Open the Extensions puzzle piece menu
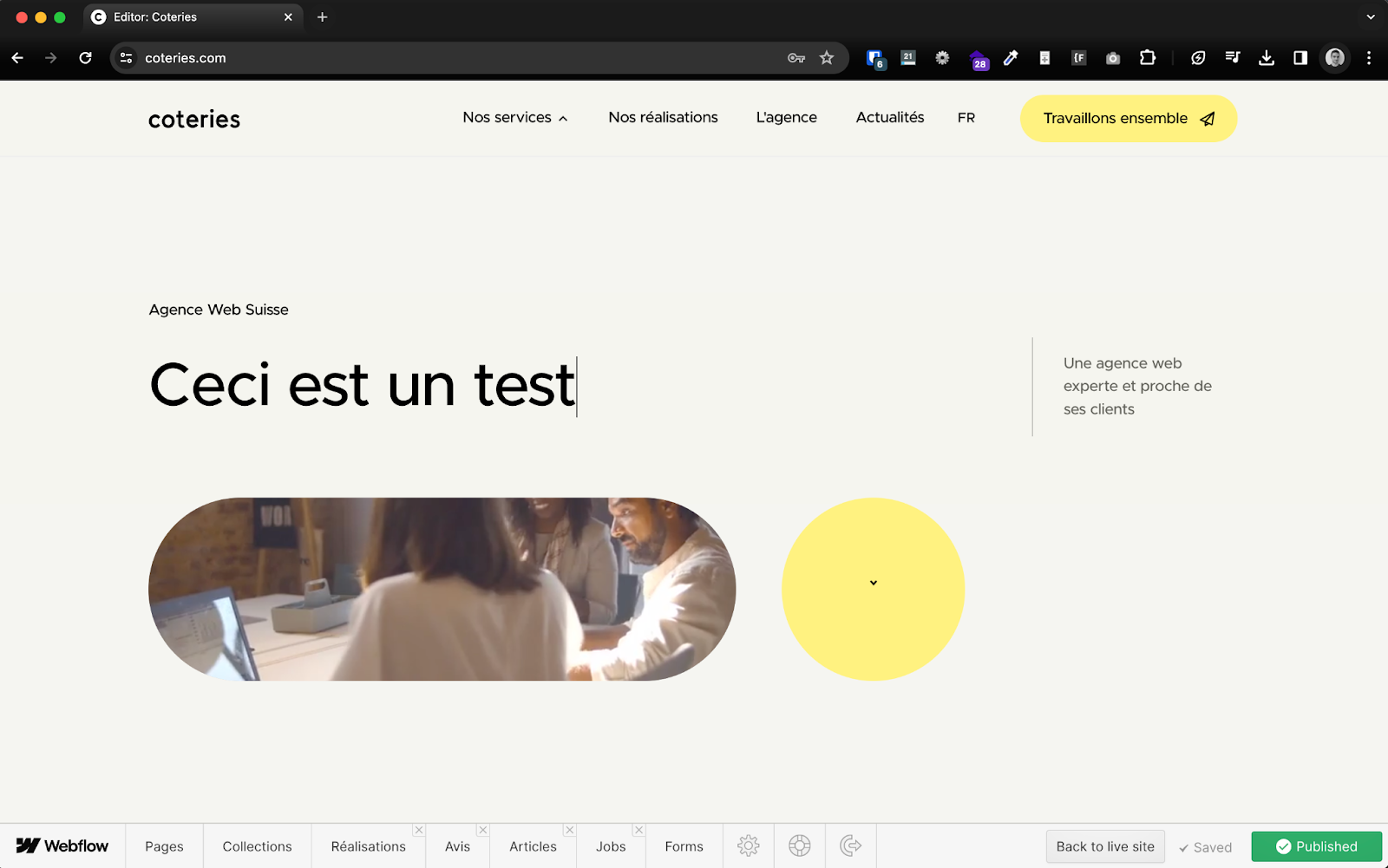The image size is (1388, 868). click(1148, 58)
